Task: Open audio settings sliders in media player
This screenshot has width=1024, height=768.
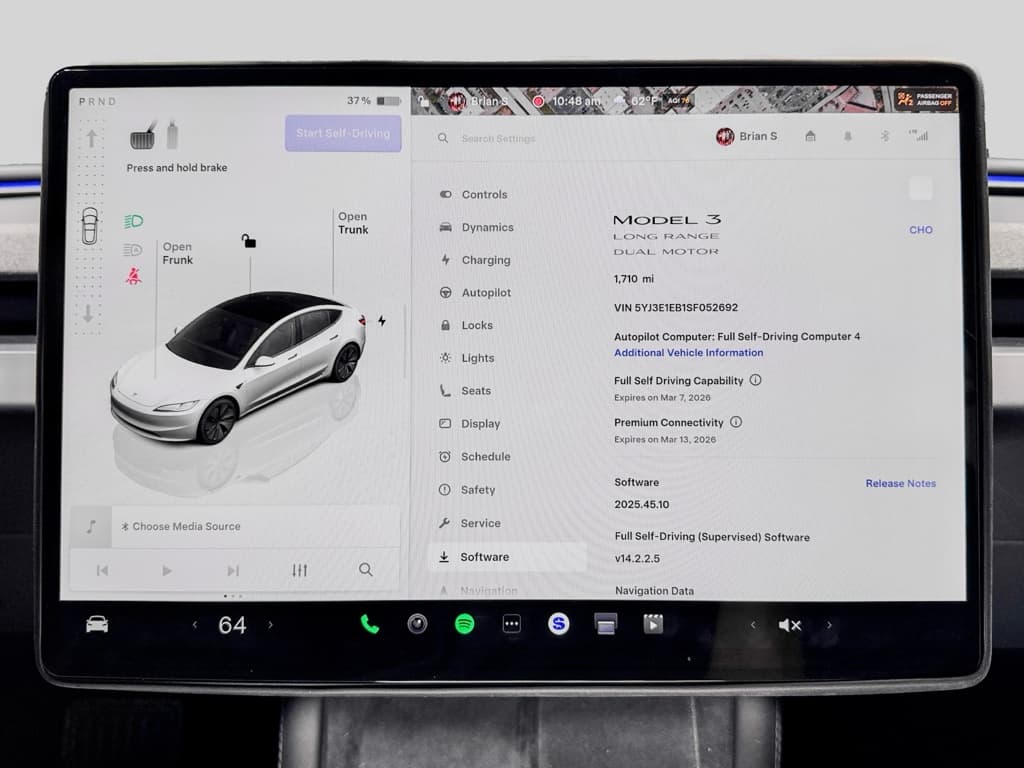Action: 299,569
